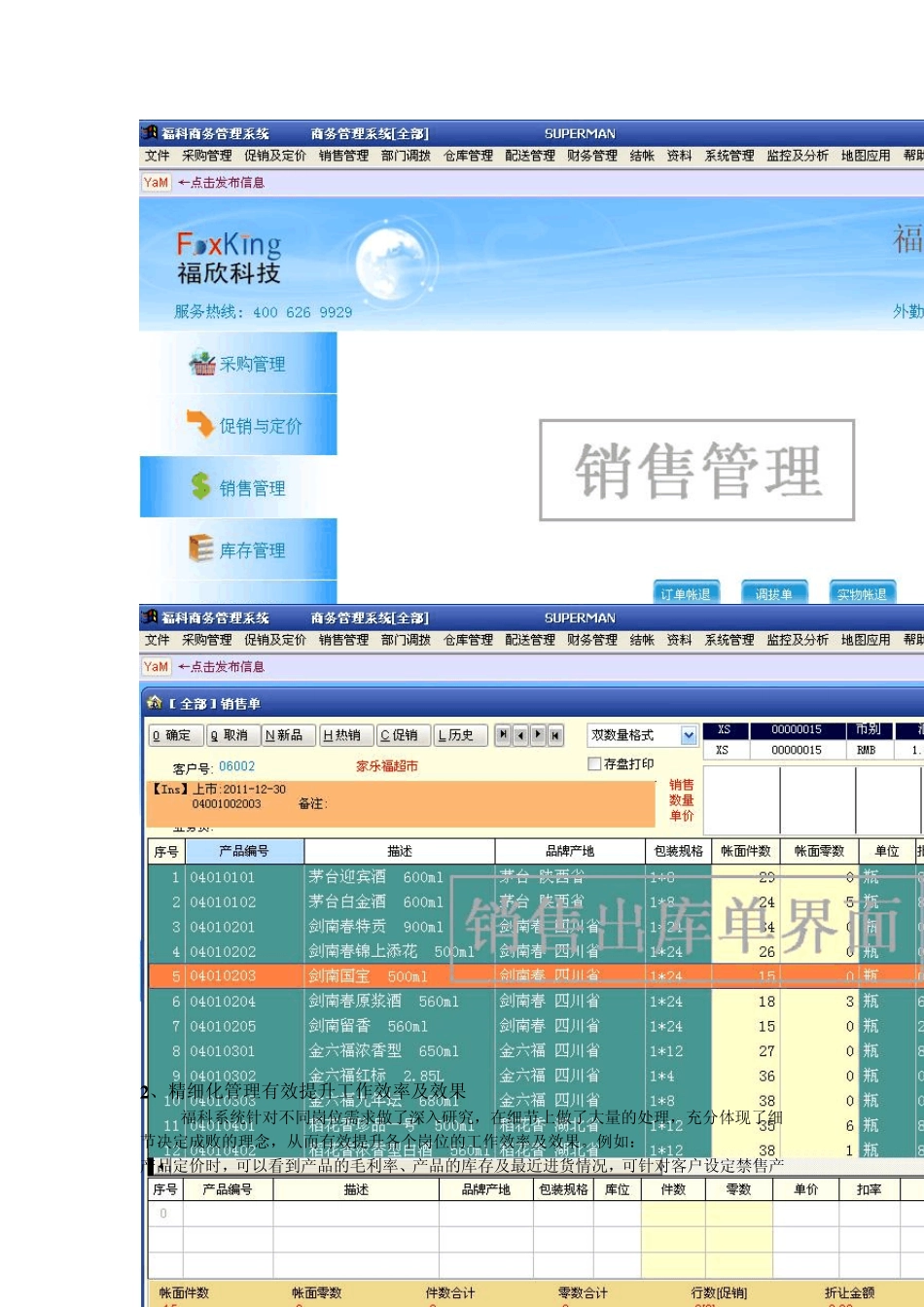924x1307 pixels.
Task: Open 文件 menu in the upper window
Action: [x=158, y=156]
